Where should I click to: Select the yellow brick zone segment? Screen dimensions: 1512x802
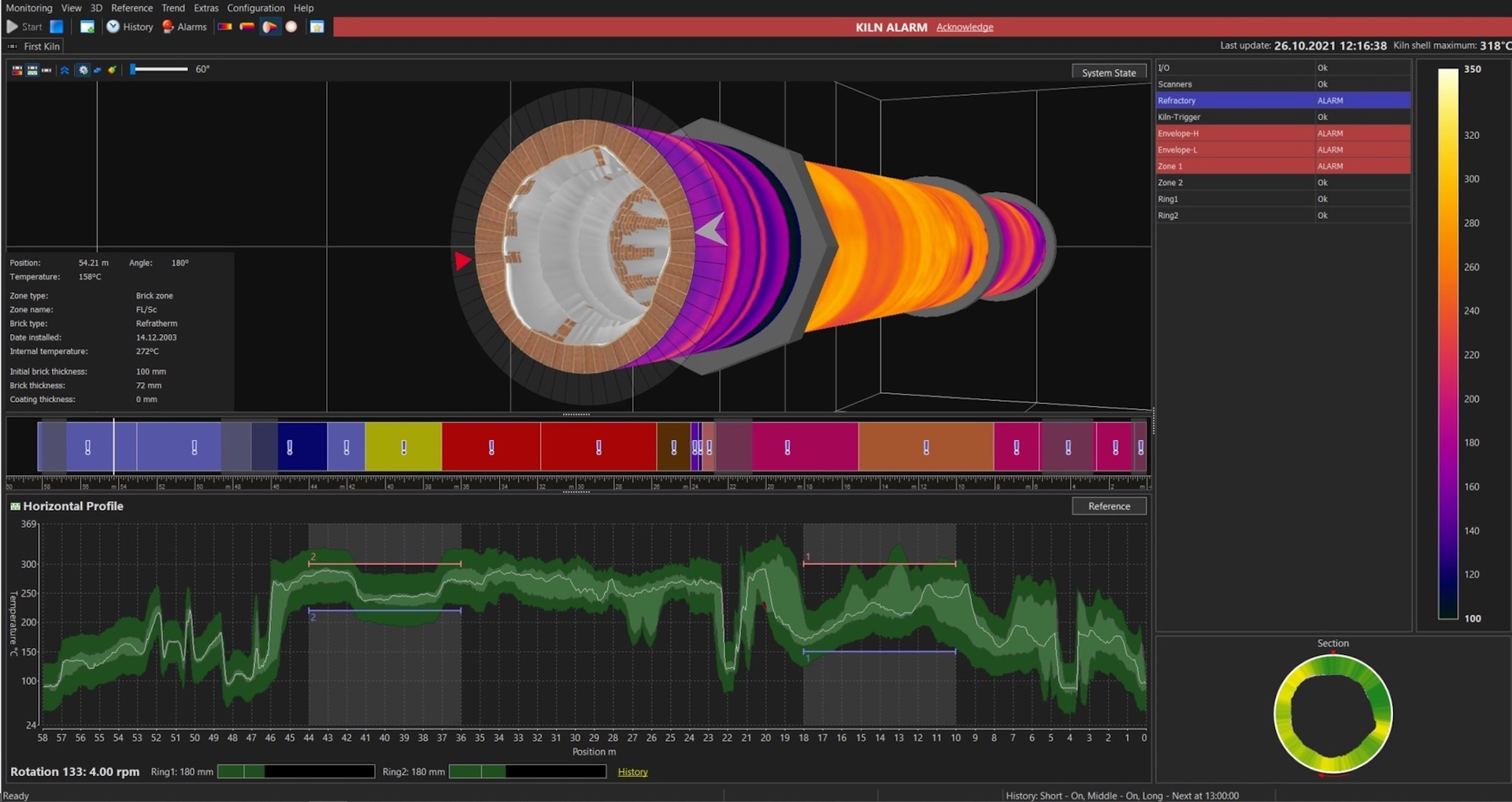[403, 447]
